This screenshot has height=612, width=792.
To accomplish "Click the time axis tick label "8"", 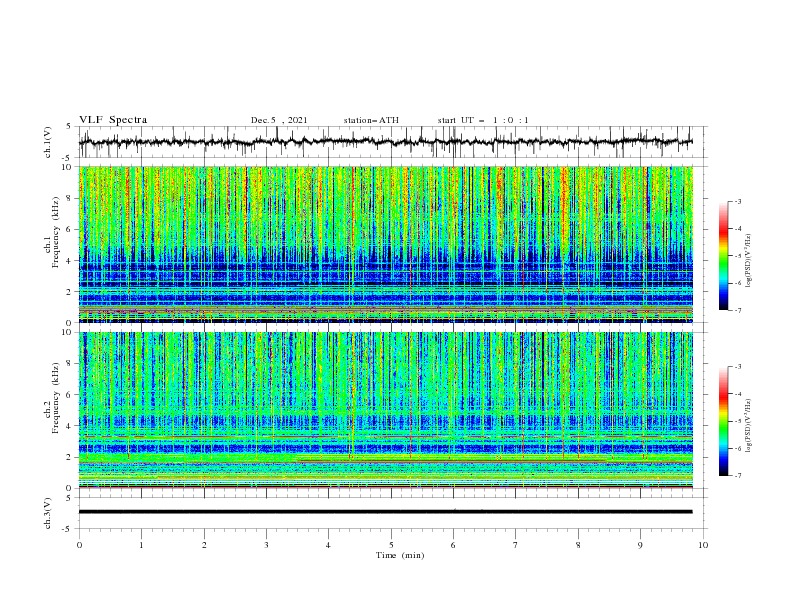I will pyautogui.click(x=578, y=545).
